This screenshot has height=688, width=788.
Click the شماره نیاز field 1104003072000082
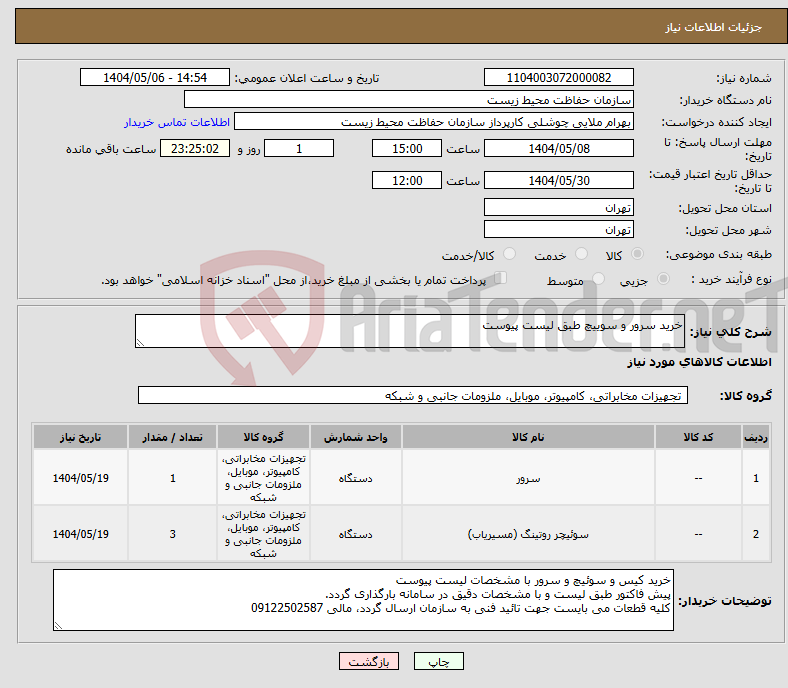click(558, 77)
